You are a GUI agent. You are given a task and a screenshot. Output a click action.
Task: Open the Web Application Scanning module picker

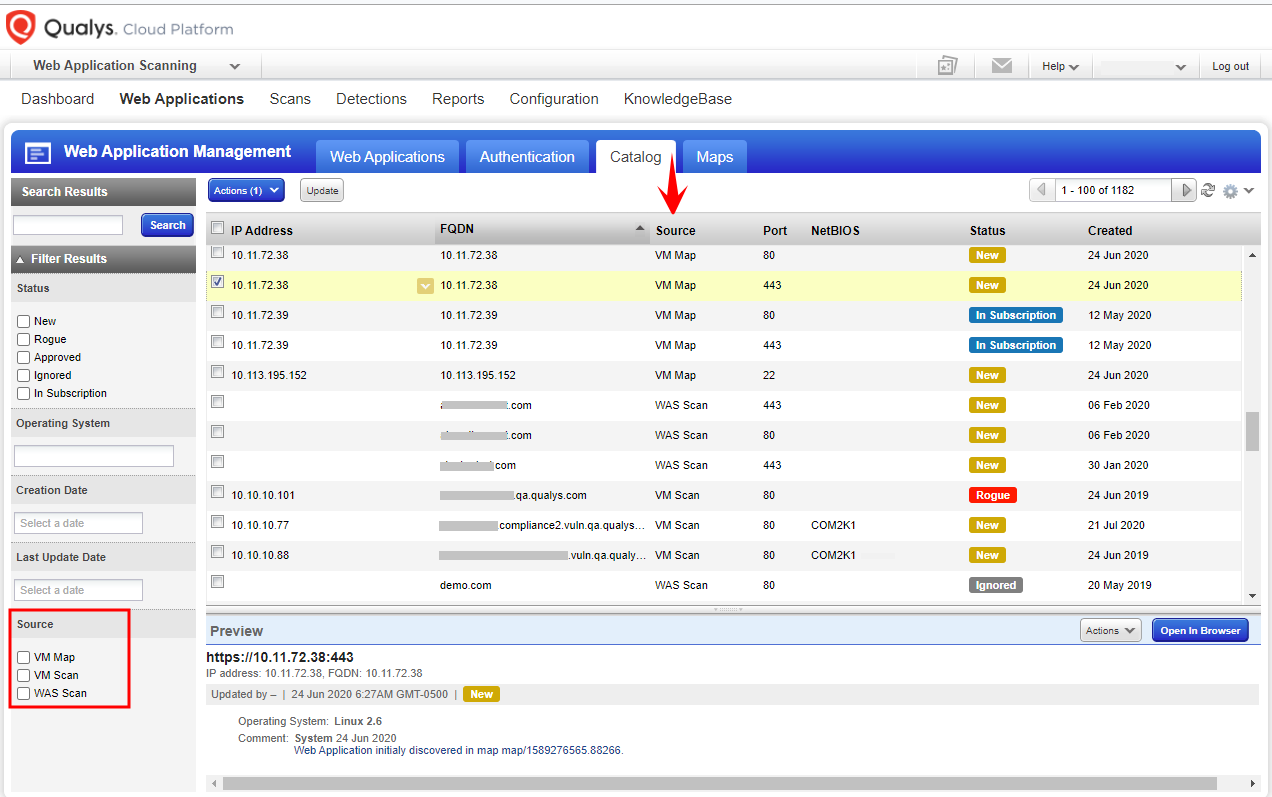(137, 66)
